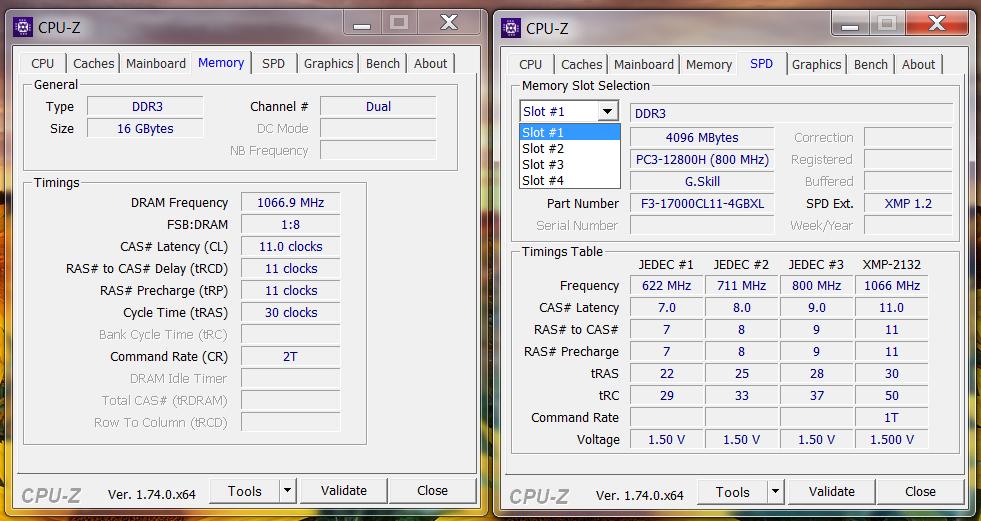The width and height of the screenshot is (981, 521).
Task: Click Tools button in right window
Action: coord(733,492)
